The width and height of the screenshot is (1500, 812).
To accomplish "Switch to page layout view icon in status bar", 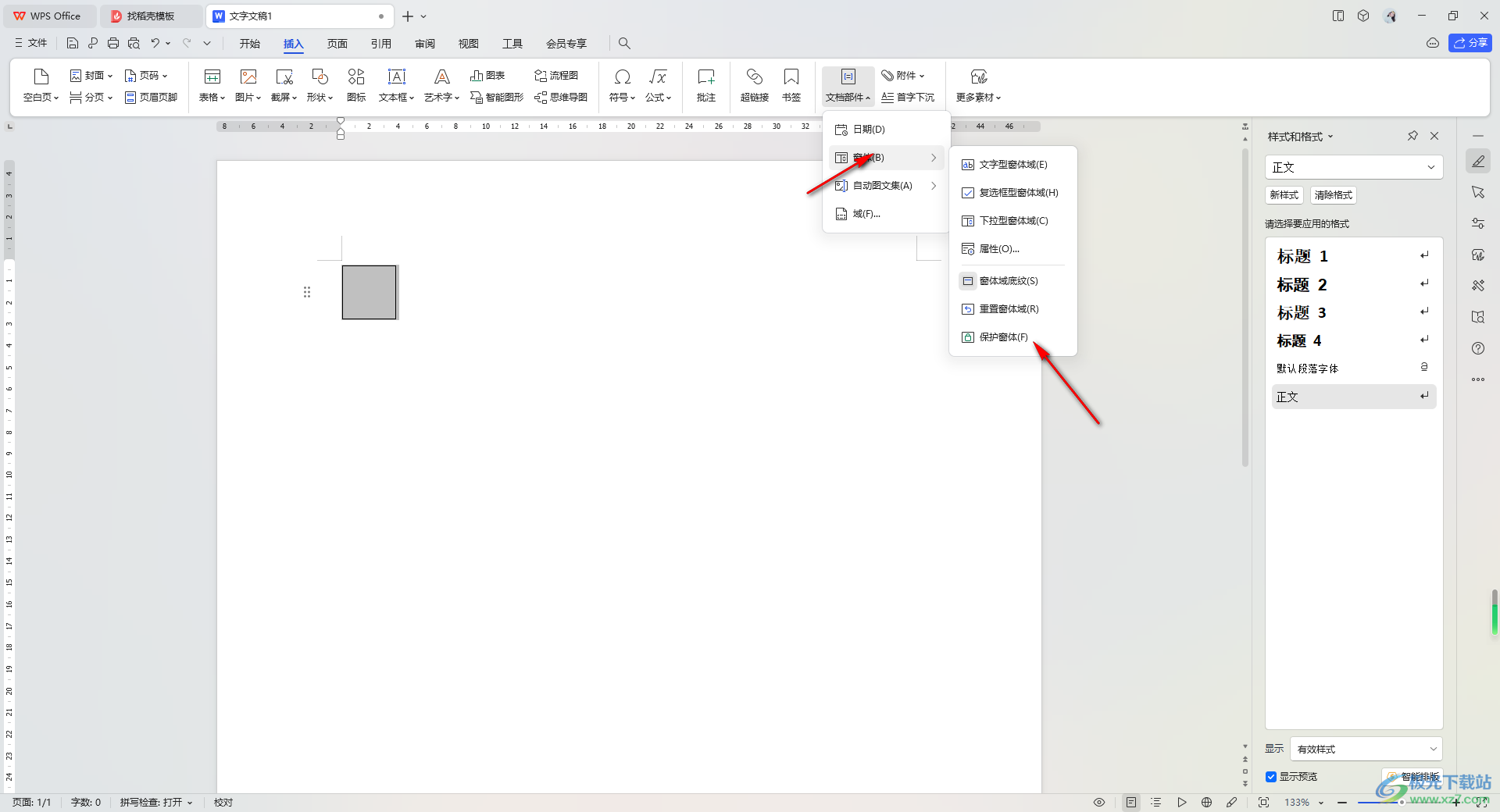I will point(1131,802).
